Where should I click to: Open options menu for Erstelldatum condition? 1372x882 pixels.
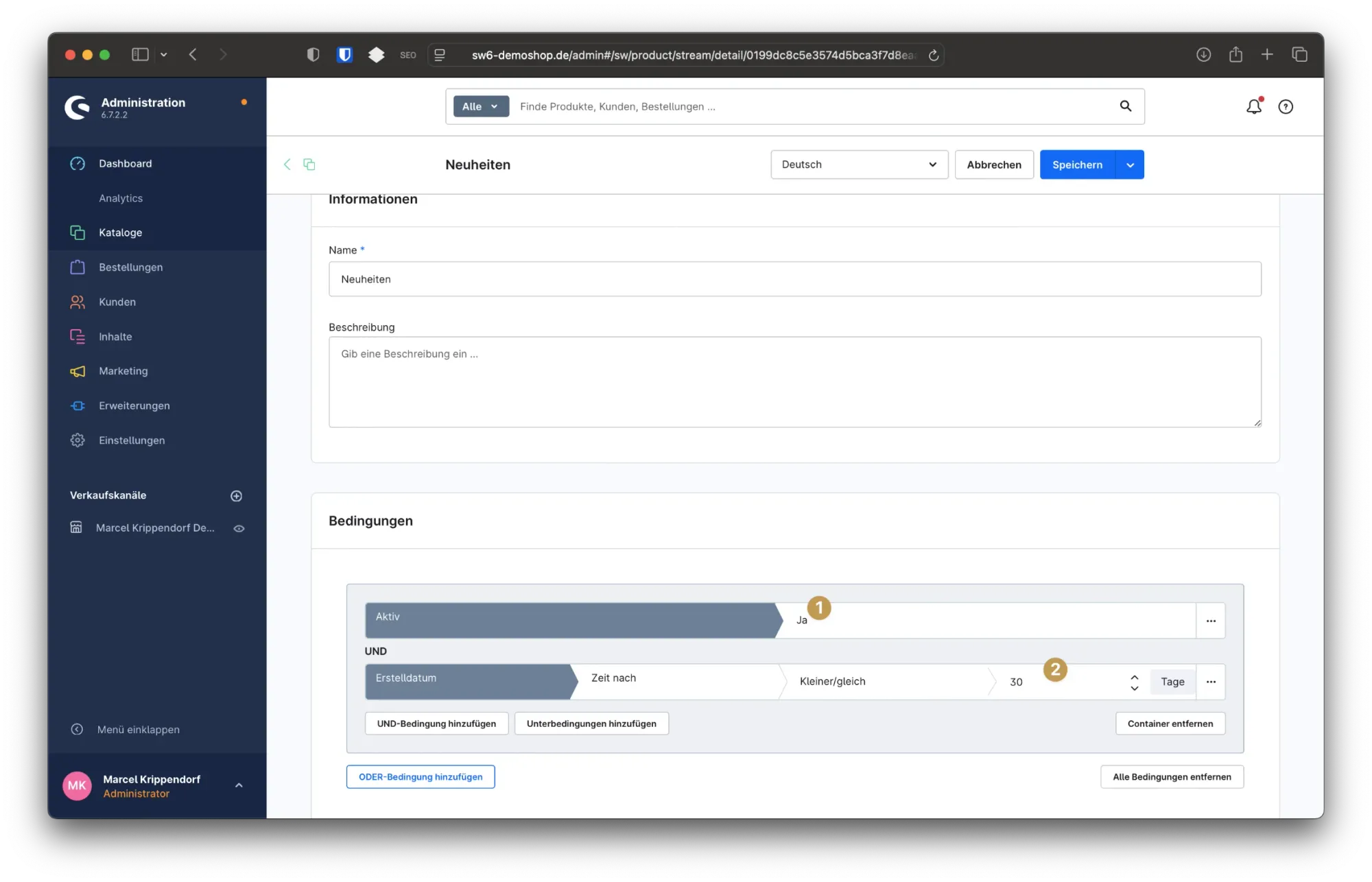(1211, 682)
